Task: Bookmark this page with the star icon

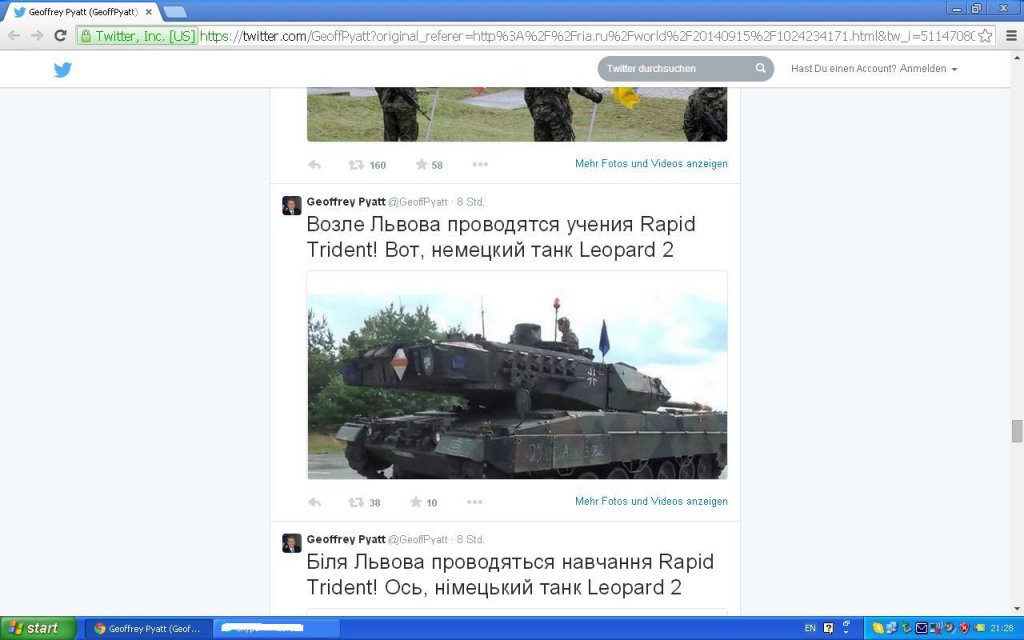Action: click(x=985, y=36)
